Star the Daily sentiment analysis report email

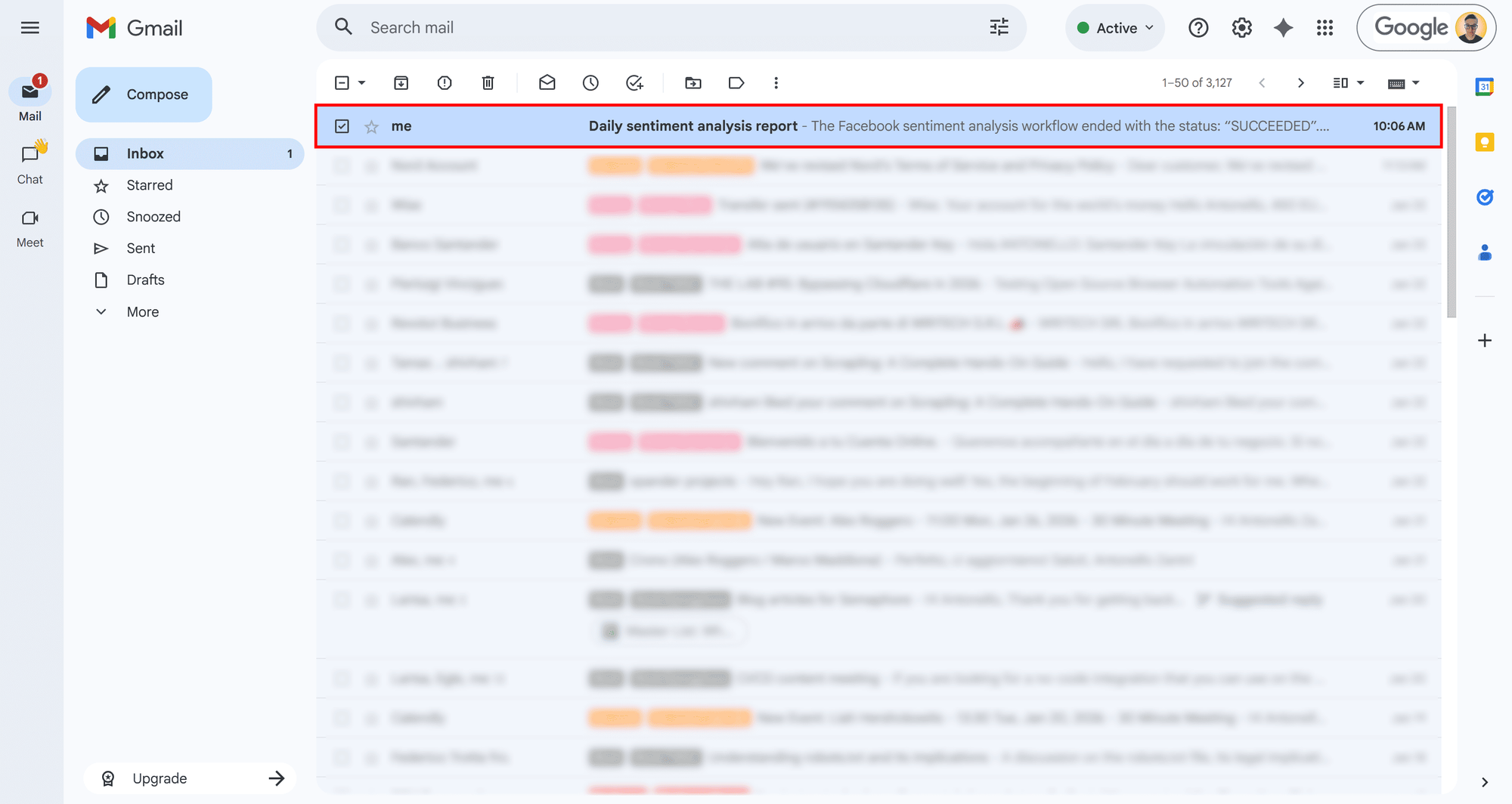pos(371,126)
